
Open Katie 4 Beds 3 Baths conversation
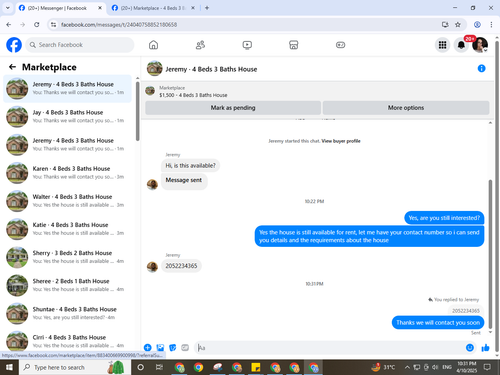coord(67,229)
